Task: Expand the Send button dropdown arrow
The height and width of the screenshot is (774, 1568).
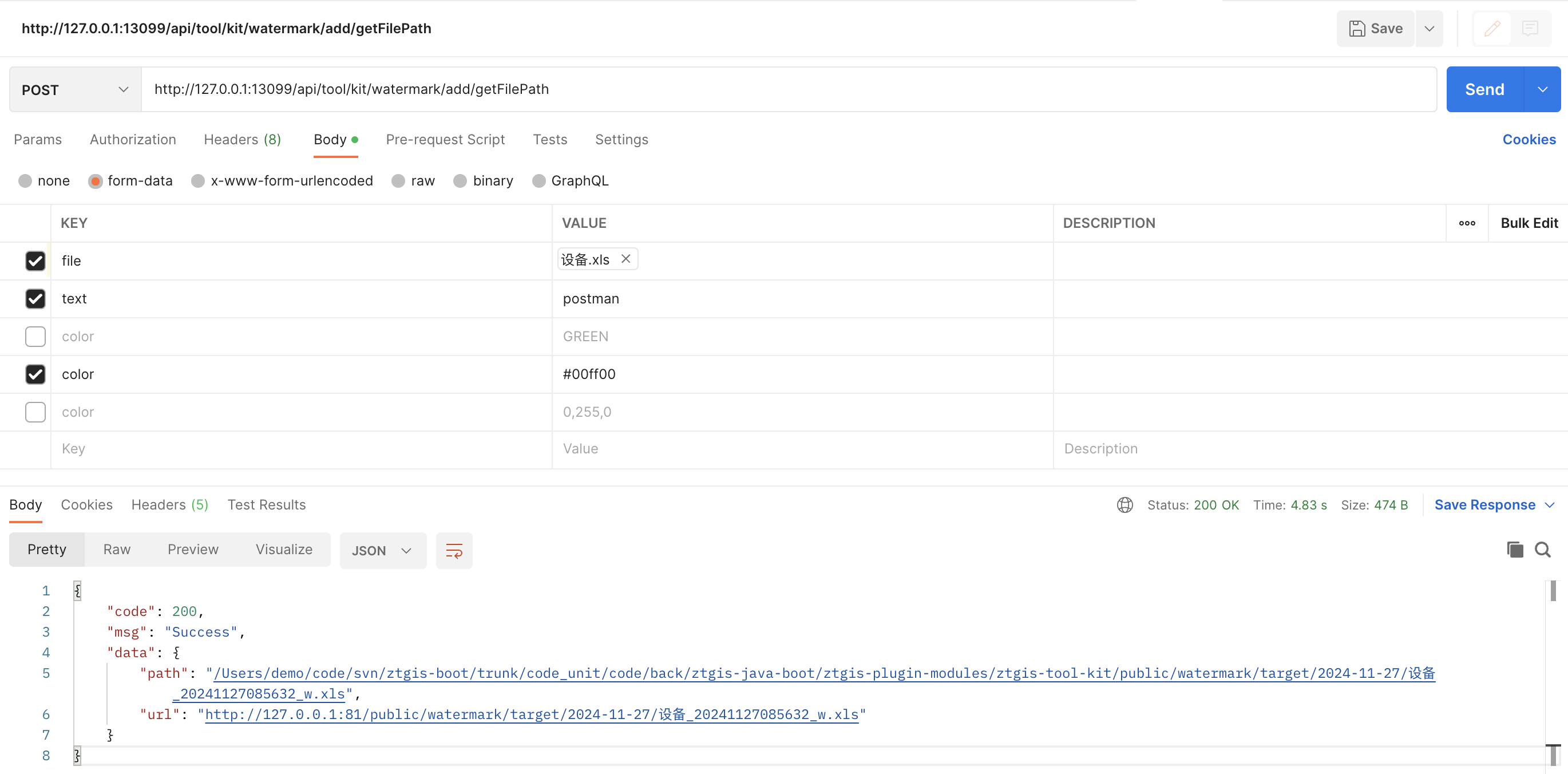Action: 1542,89
